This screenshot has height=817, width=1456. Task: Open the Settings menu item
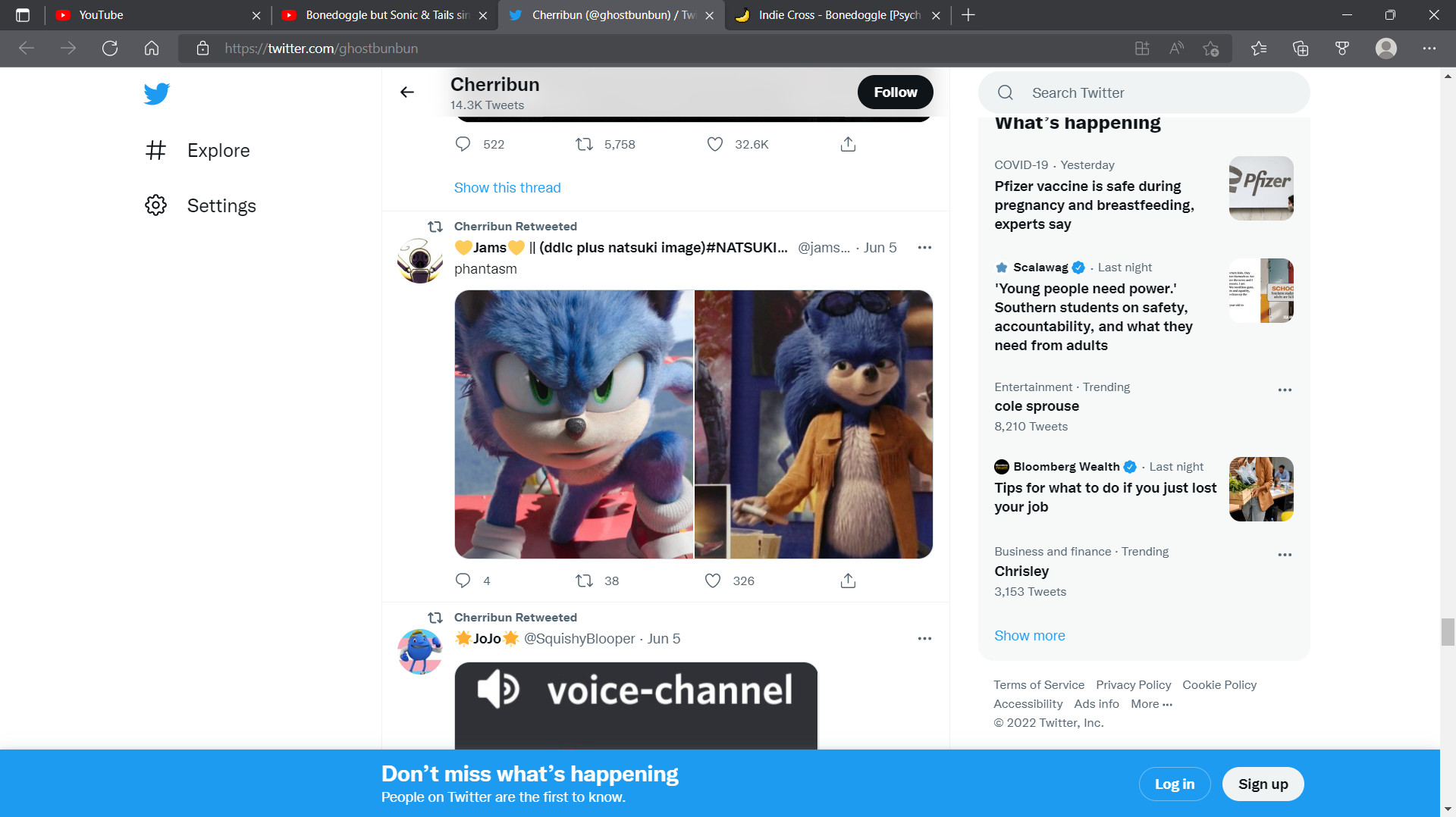[x=200, y=205]
